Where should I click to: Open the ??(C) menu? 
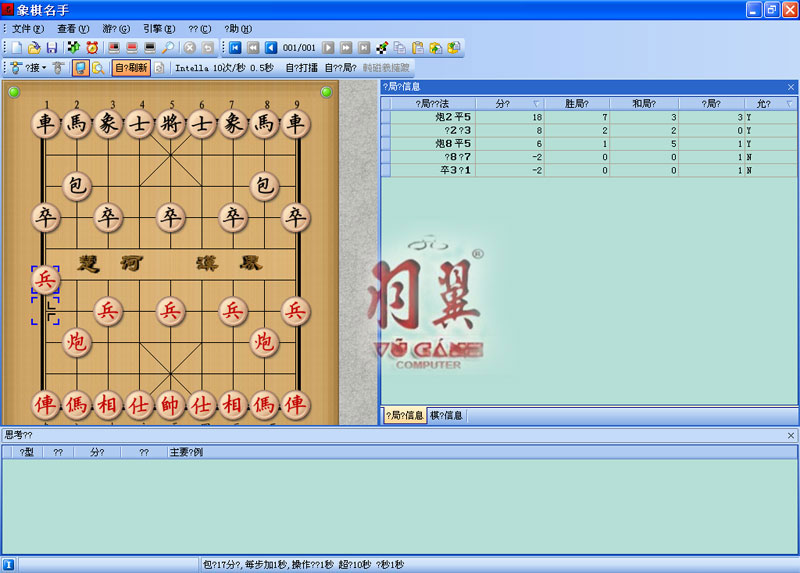[199, 29]
